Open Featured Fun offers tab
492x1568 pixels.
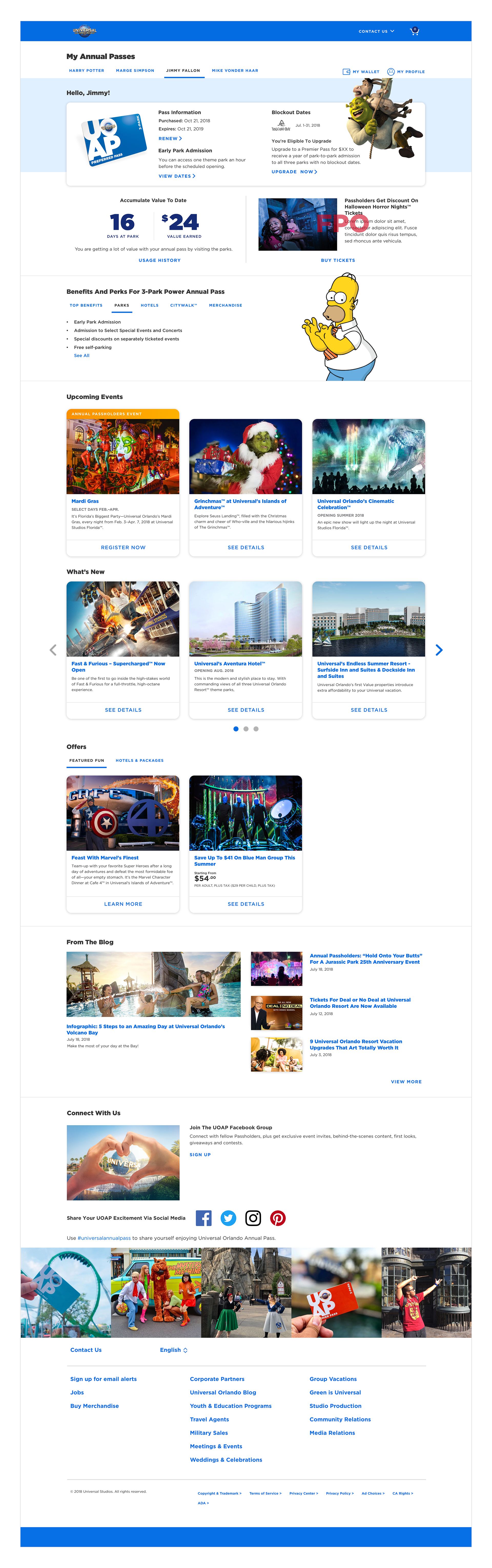click(86, 760)
